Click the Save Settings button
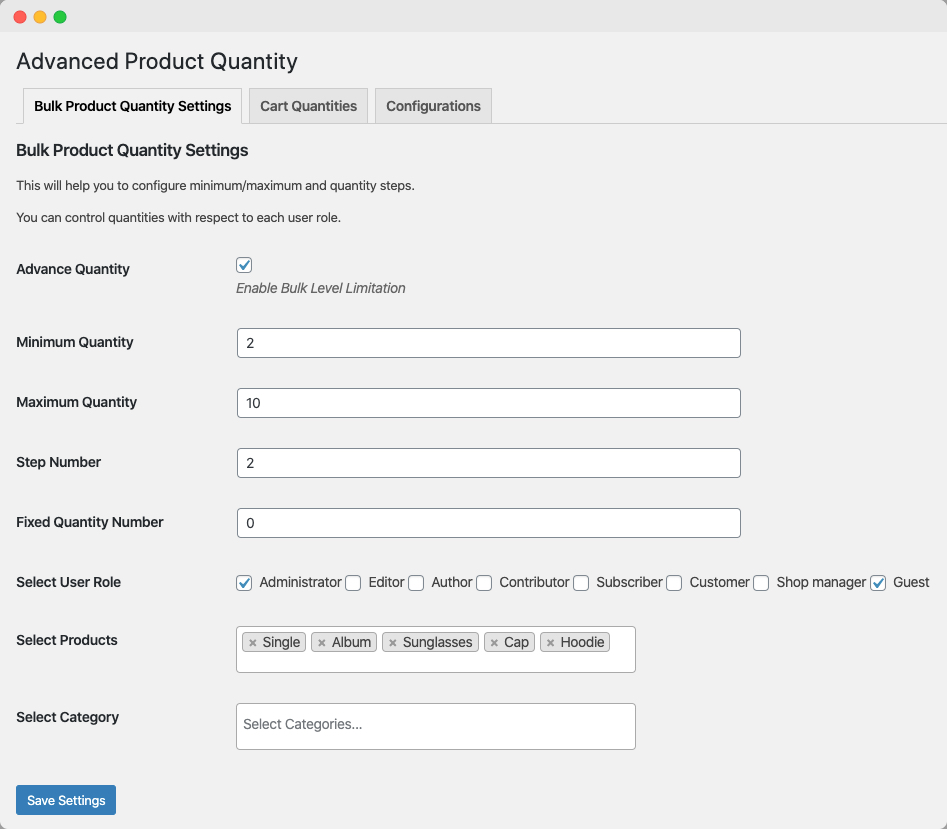The width and height of the screenshot is (947, 829). point(66,800)
